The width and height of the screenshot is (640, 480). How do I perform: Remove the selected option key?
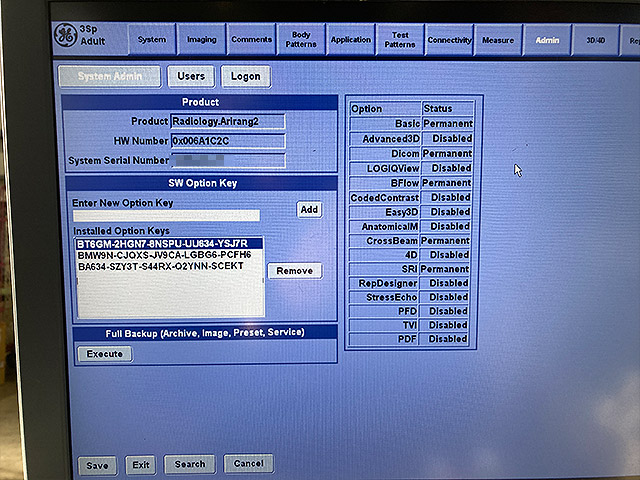click(295, 271)
